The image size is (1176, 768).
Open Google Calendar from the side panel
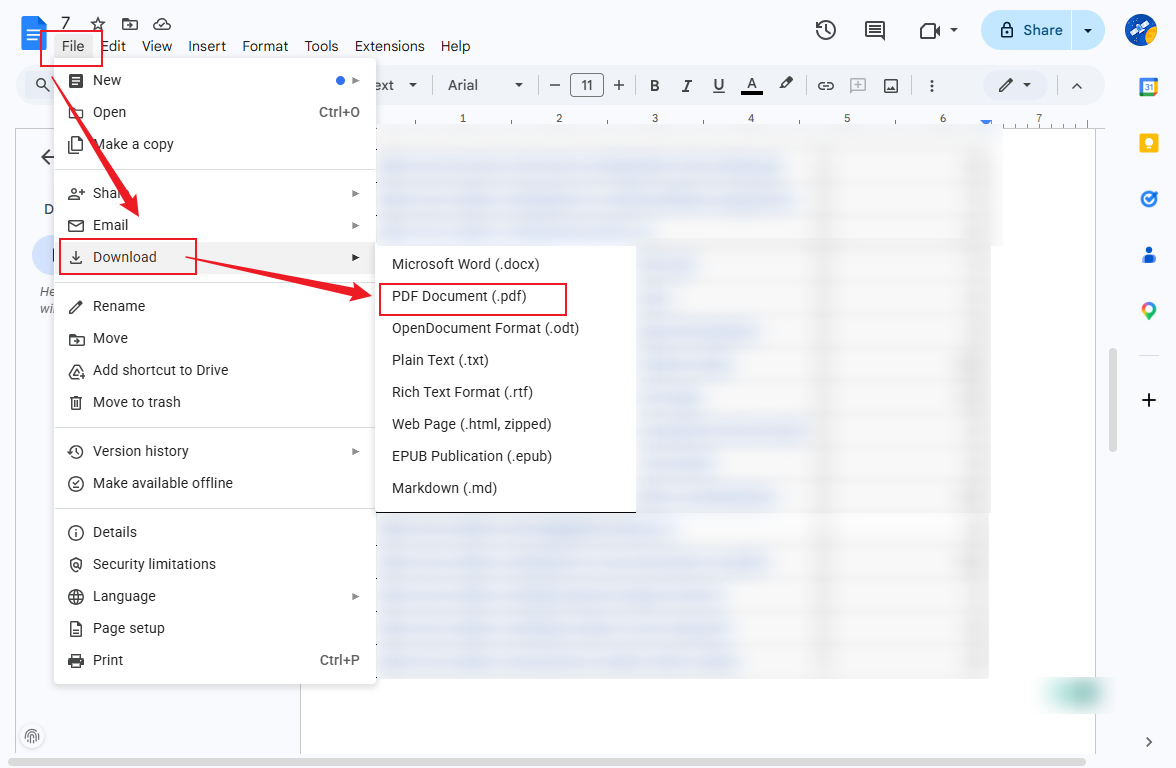[x=1148, y=89]
